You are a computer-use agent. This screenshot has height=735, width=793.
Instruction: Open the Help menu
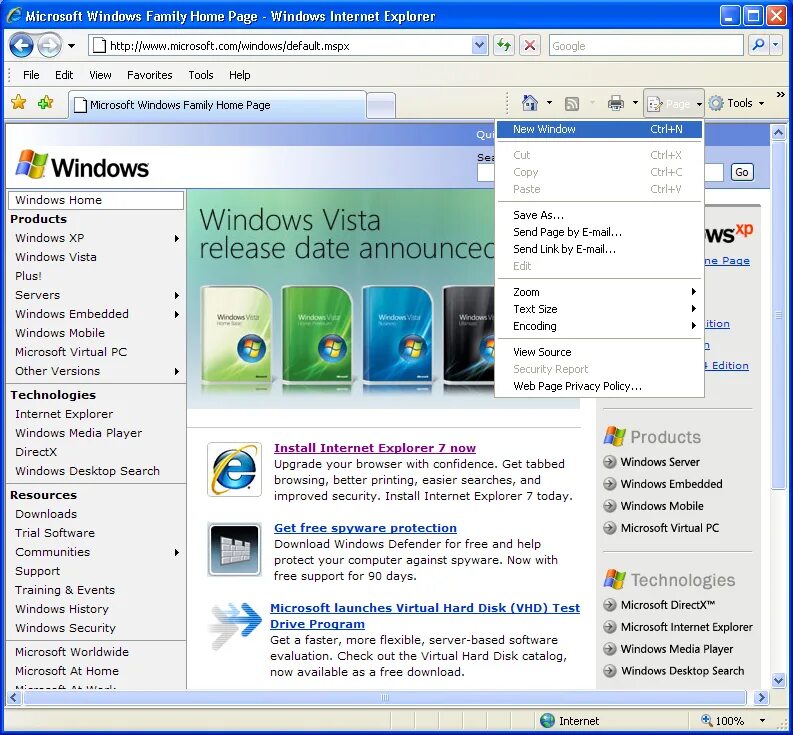[239, 75]
